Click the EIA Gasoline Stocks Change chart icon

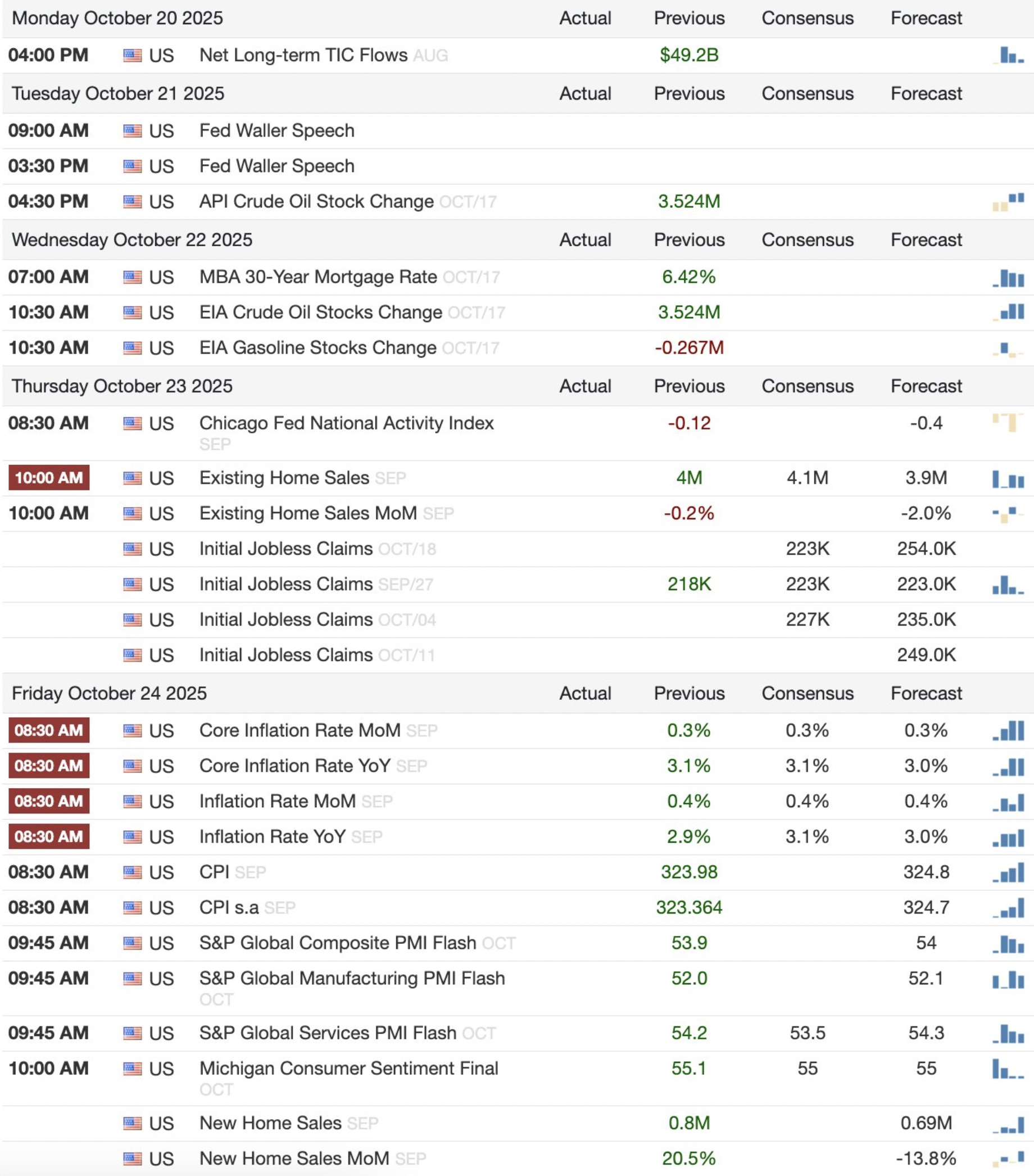click(x=1008, y=349)
